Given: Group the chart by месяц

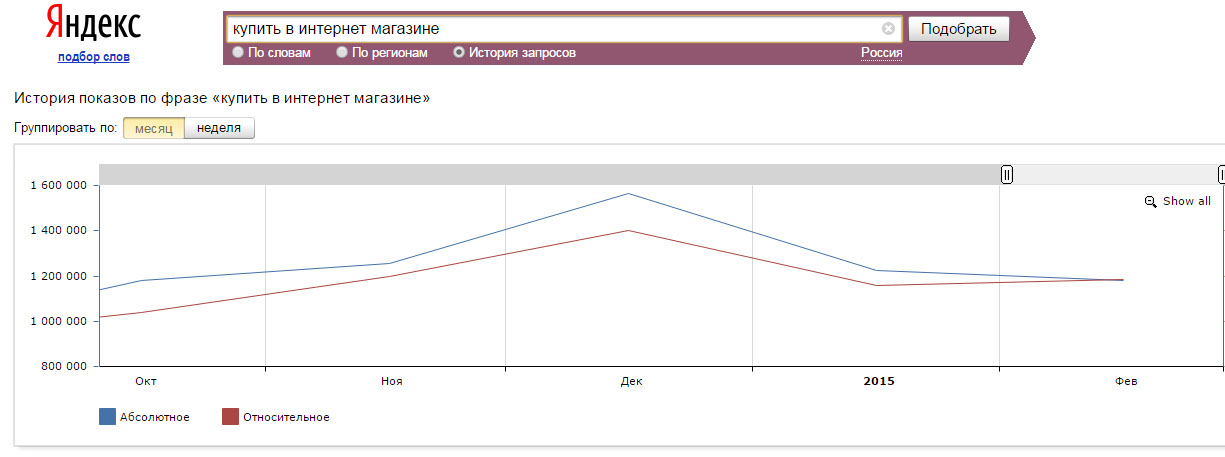Looking at the screenshot, I should click(154, 128).
